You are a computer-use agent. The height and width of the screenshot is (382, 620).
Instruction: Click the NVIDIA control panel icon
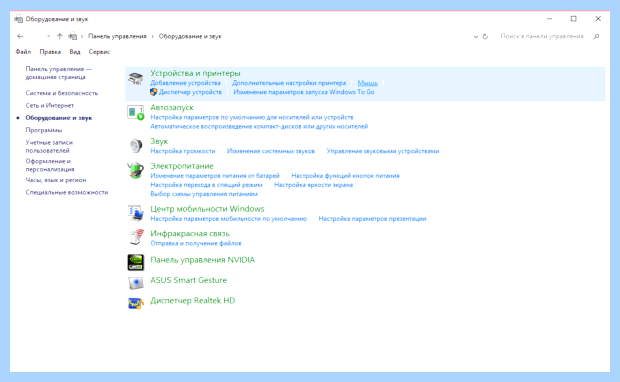point(136,262)
